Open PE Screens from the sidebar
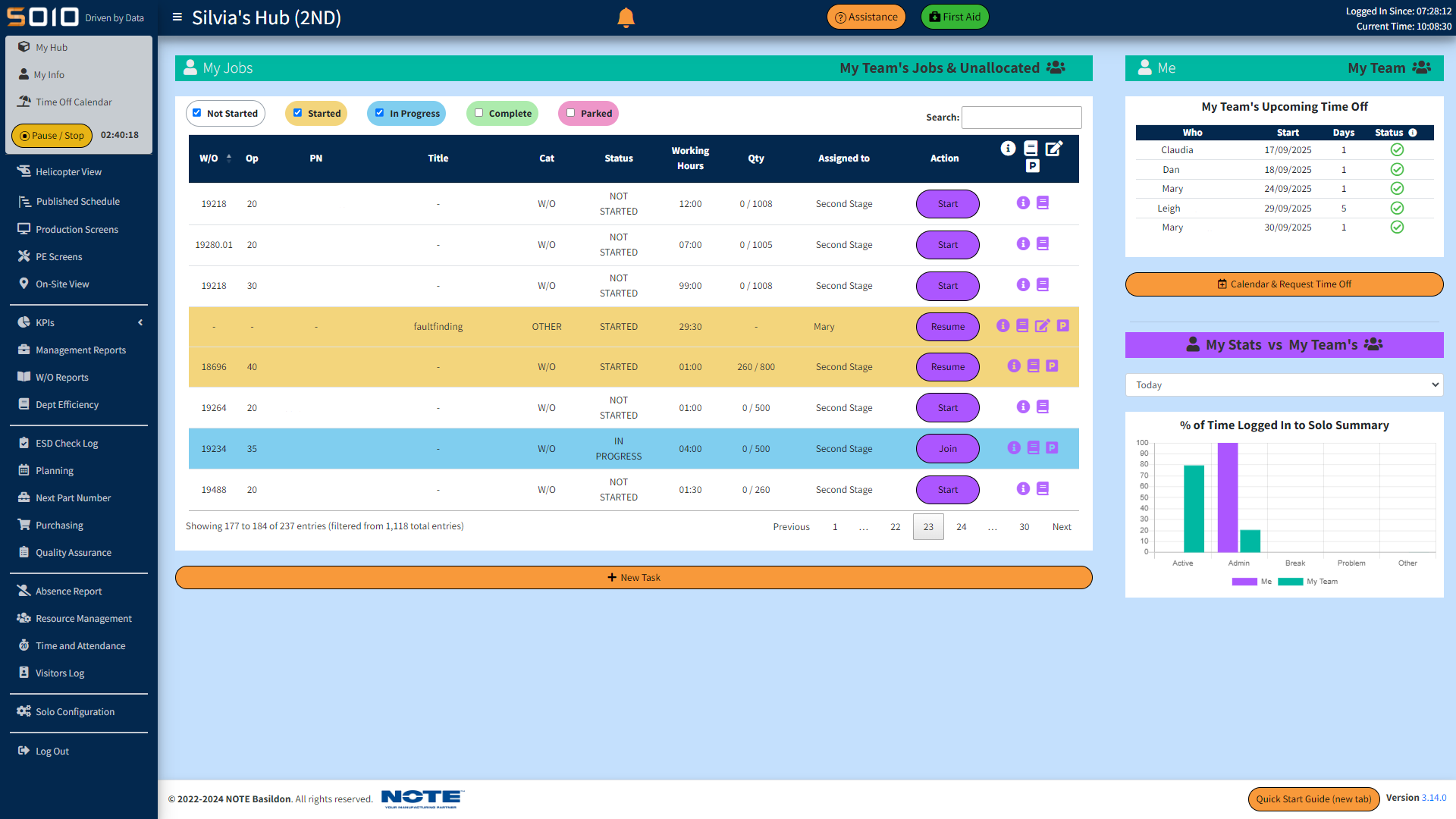Screen dimensions: 1456x819 pyautogui.click(x=59, y=256)
